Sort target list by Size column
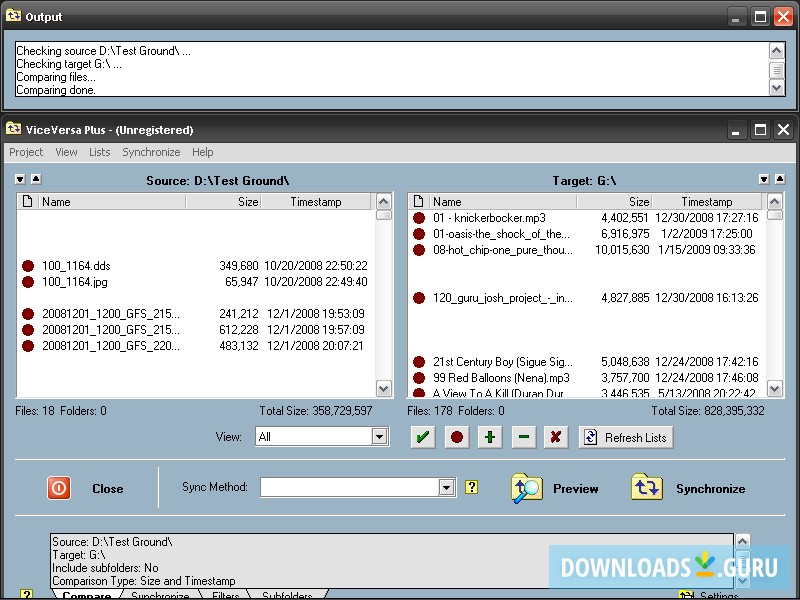Screen dimensions: 800x600 (614, 202)
